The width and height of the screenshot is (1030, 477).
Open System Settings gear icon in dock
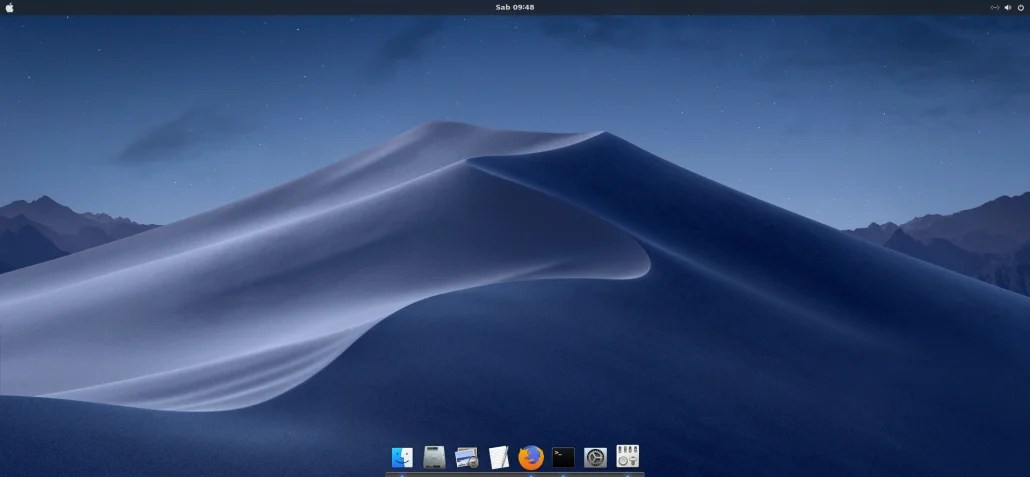pos(595,457)
